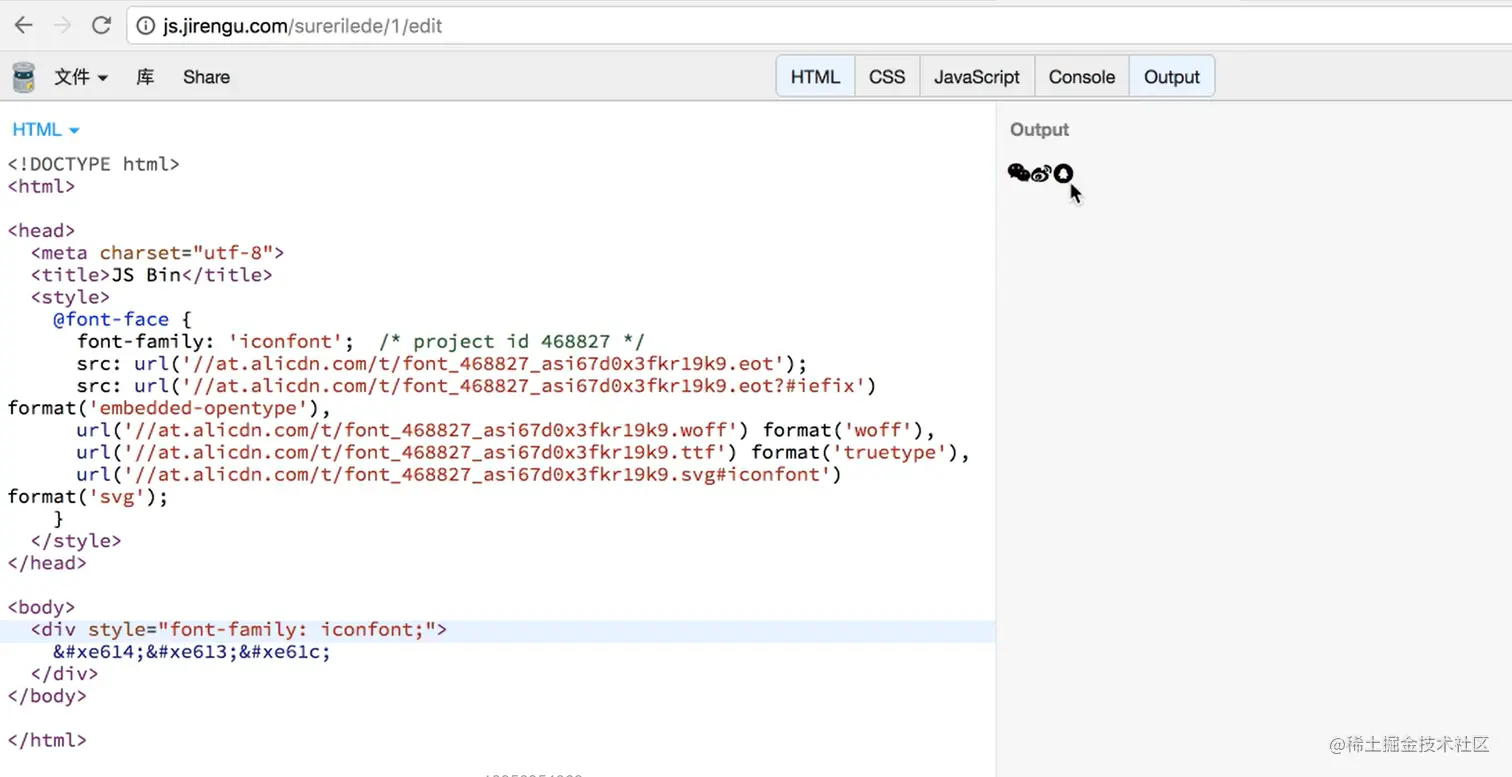Click the <title>JS Bin</title> line
The image size is (1512, 777).
(152, 275)
